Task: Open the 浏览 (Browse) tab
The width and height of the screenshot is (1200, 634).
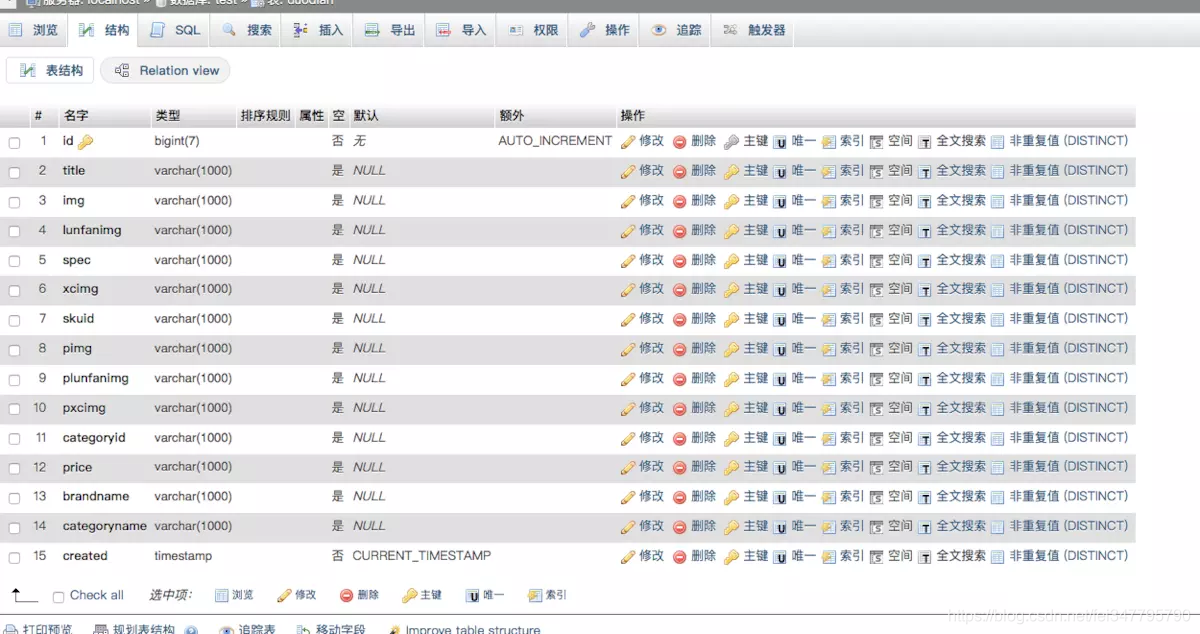Action: tap(33, 30)
